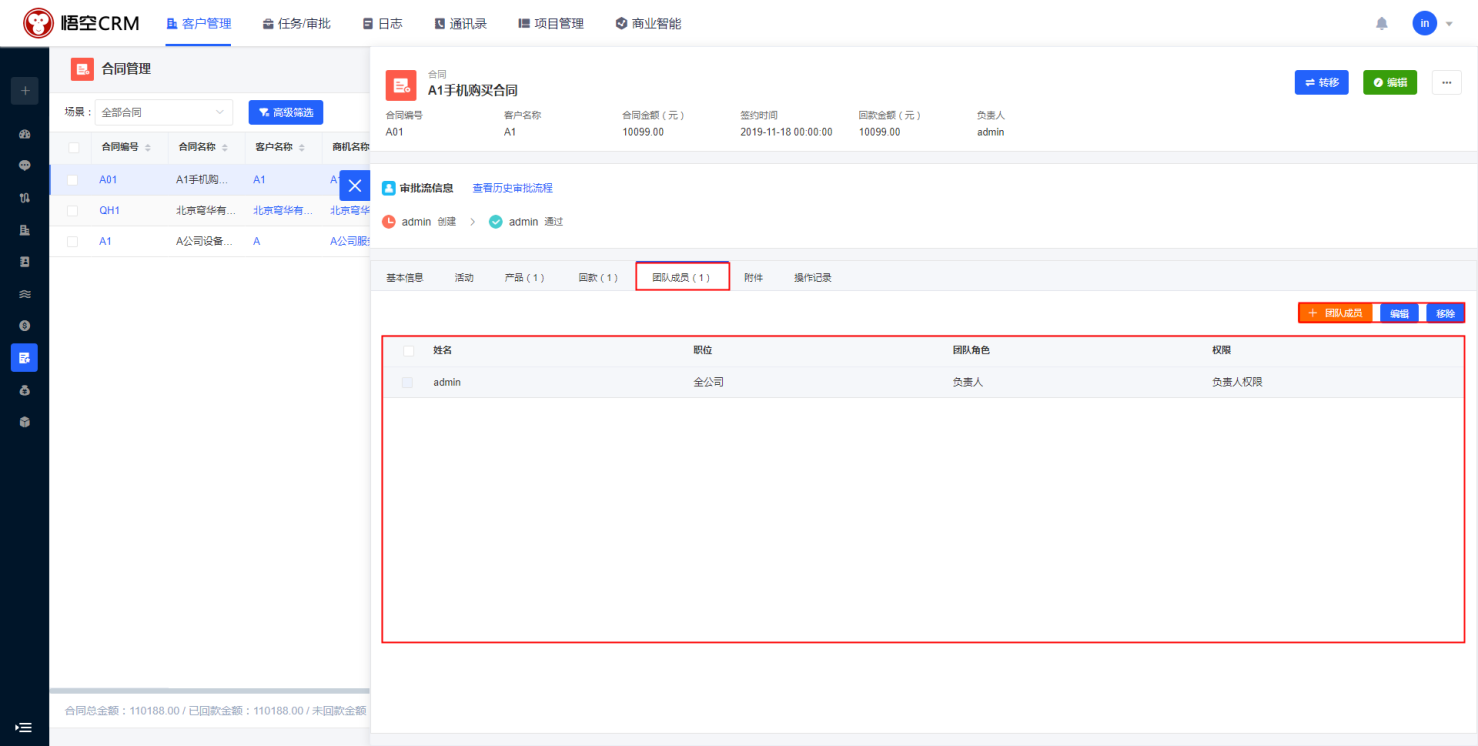Sort by 合同编号 column header arrows
1478x746 pixels.
click(x=148, y=147)
